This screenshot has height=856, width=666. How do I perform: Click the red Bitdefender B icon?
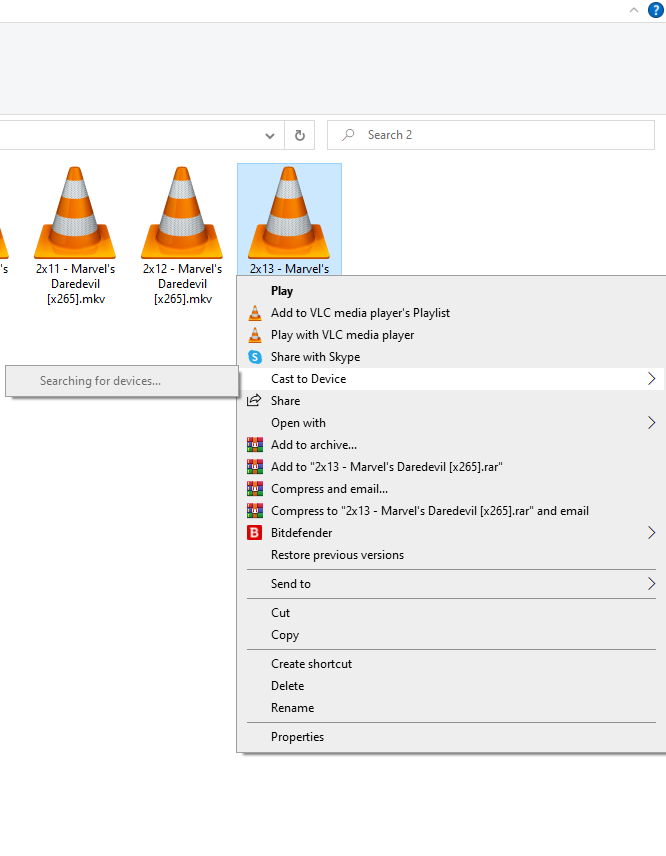click(x=254, y=533)
